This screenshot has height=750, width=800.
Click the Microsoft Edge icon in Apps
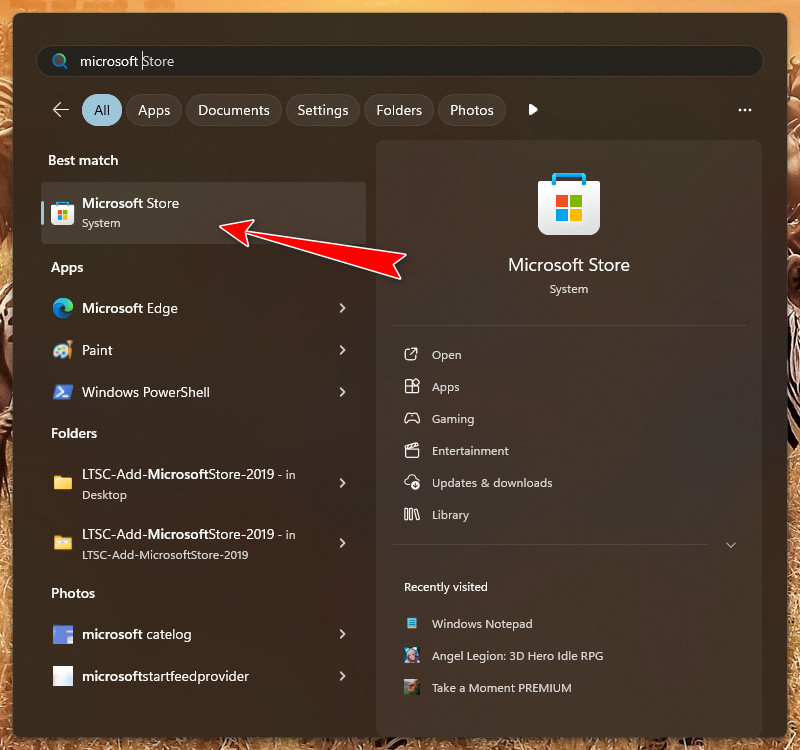click(63, 308)
